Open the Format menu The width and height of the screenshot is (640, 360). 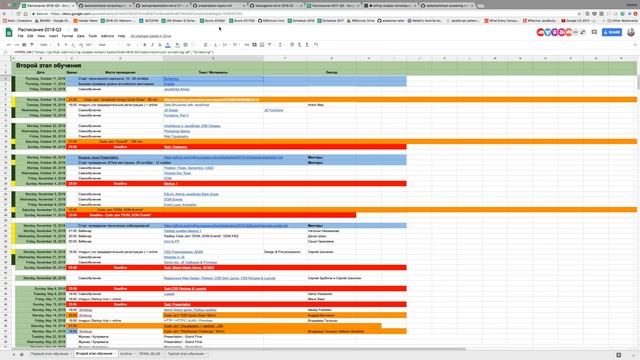point(67,36)
